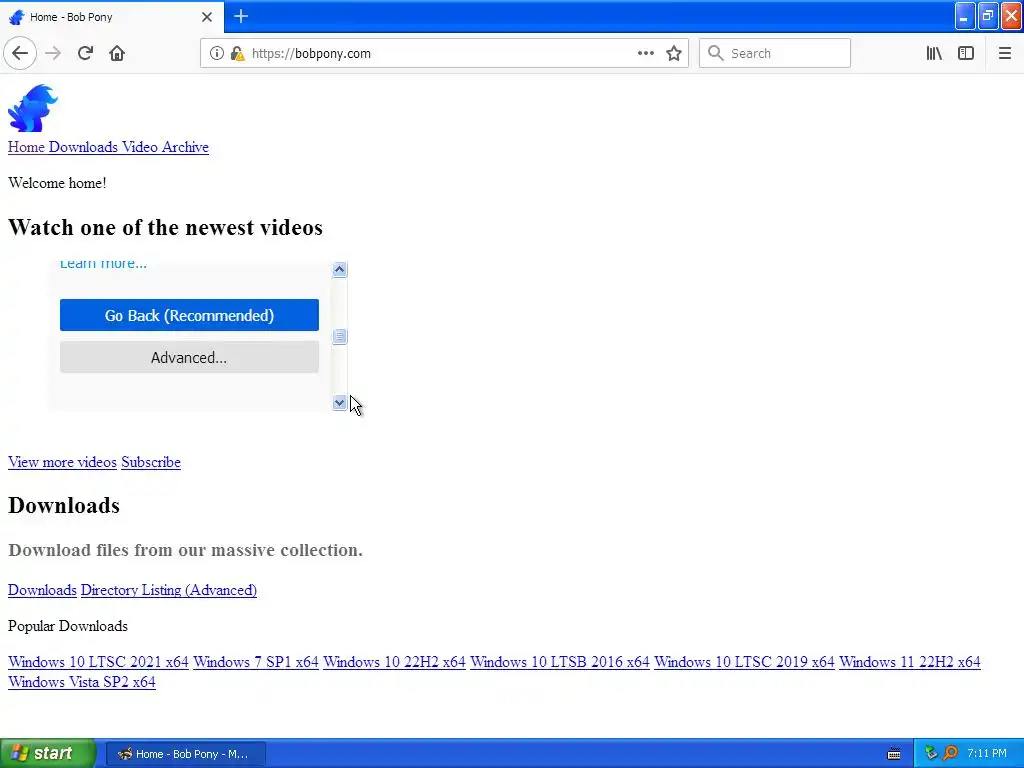Image resolution: width=1024 pixels, height=768 pixels.
Task: Click the Bob Pony blue pony logo
Action: pos(33,108)
